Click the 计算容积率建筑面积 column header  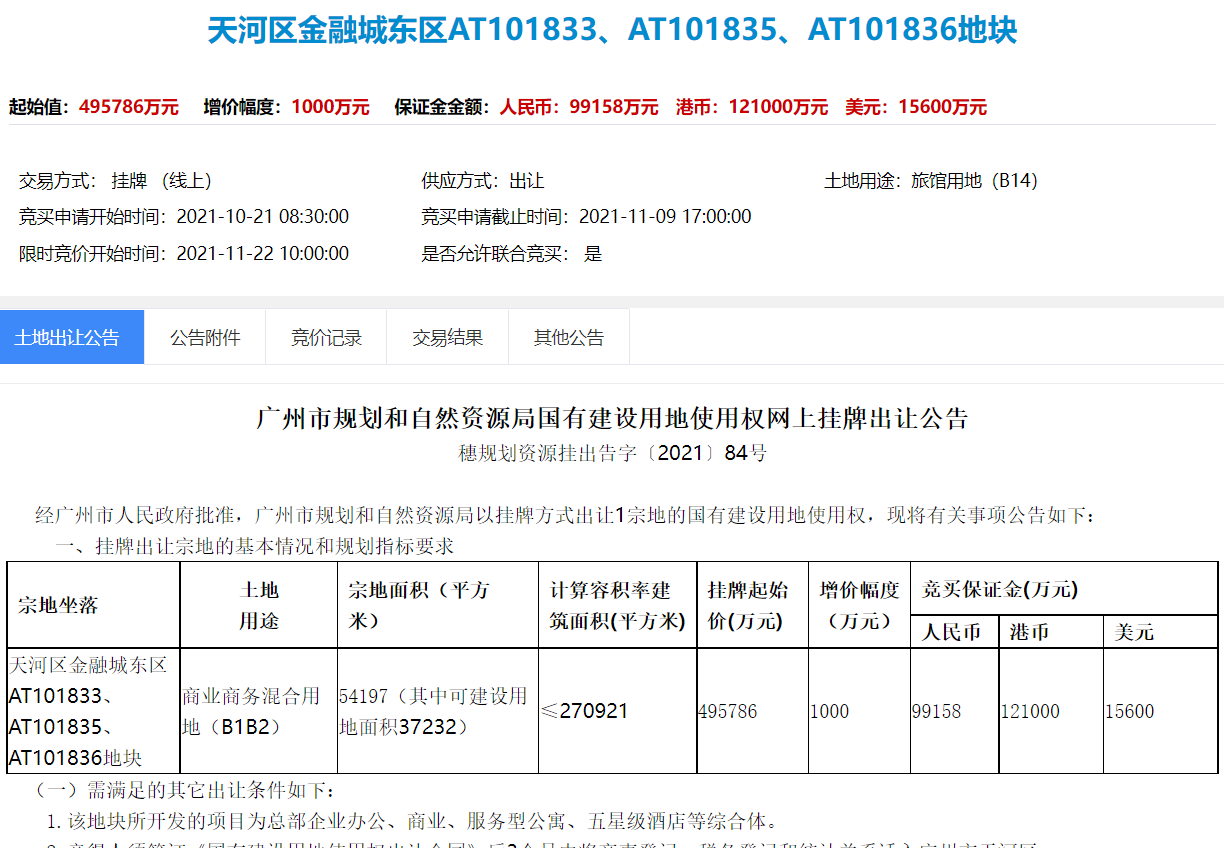click(618, 605)
